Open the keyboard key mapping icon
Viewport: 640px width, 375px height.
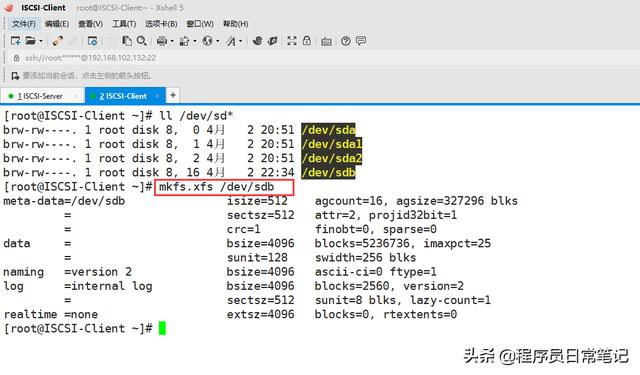click(326, 41)
